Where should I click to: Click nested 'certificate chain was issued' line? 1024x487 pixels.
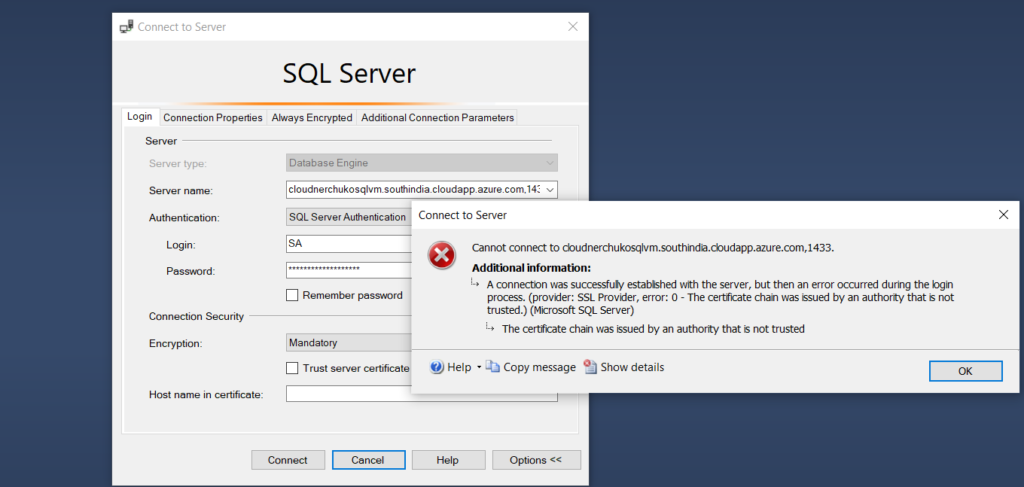coord(653,329)
